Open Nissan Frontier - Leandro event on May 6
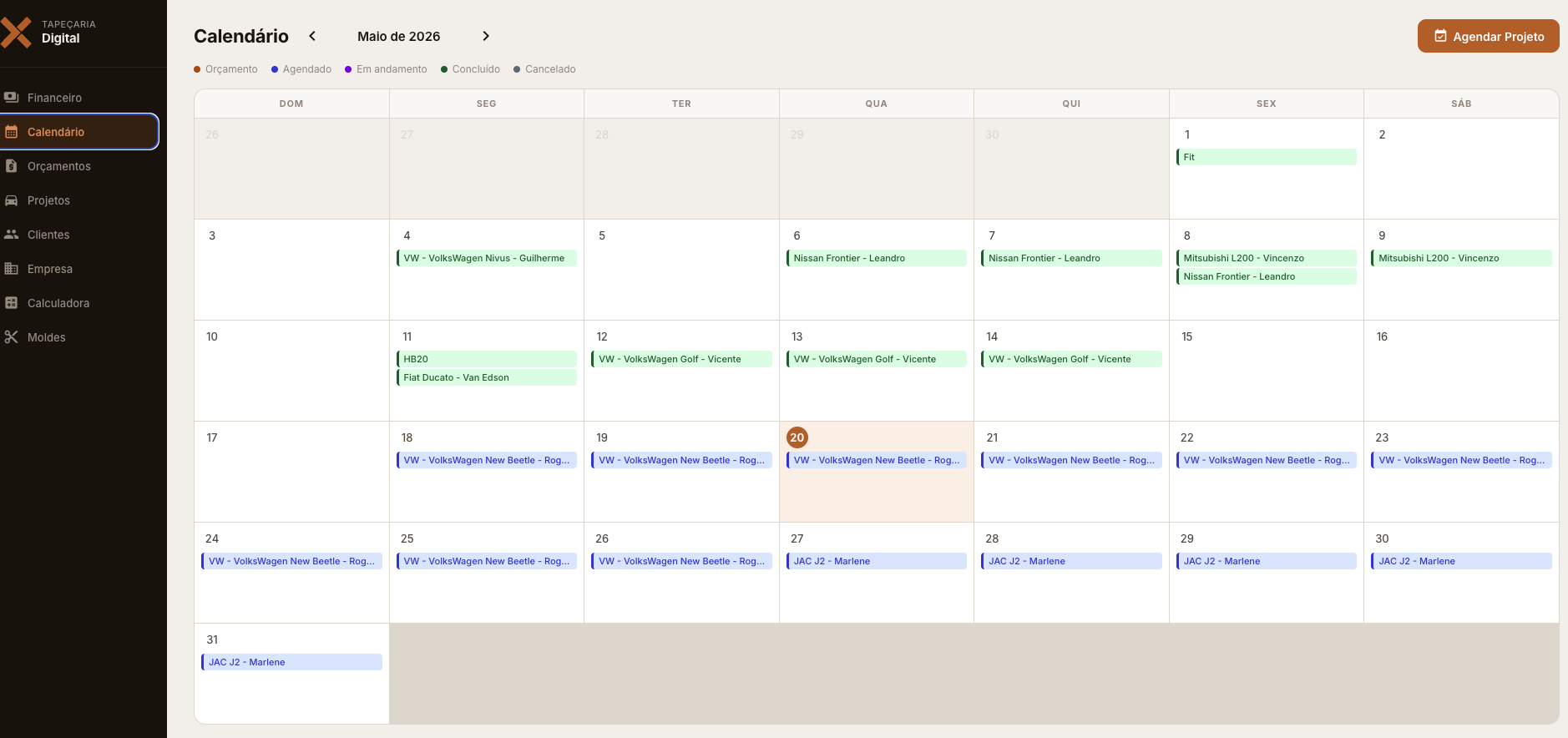 click(x=876, y=258)
